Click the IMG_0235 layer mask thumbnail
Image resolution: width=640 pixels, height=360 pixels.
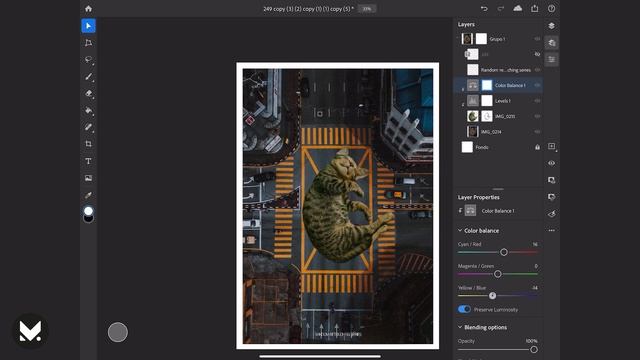point(487,116)
